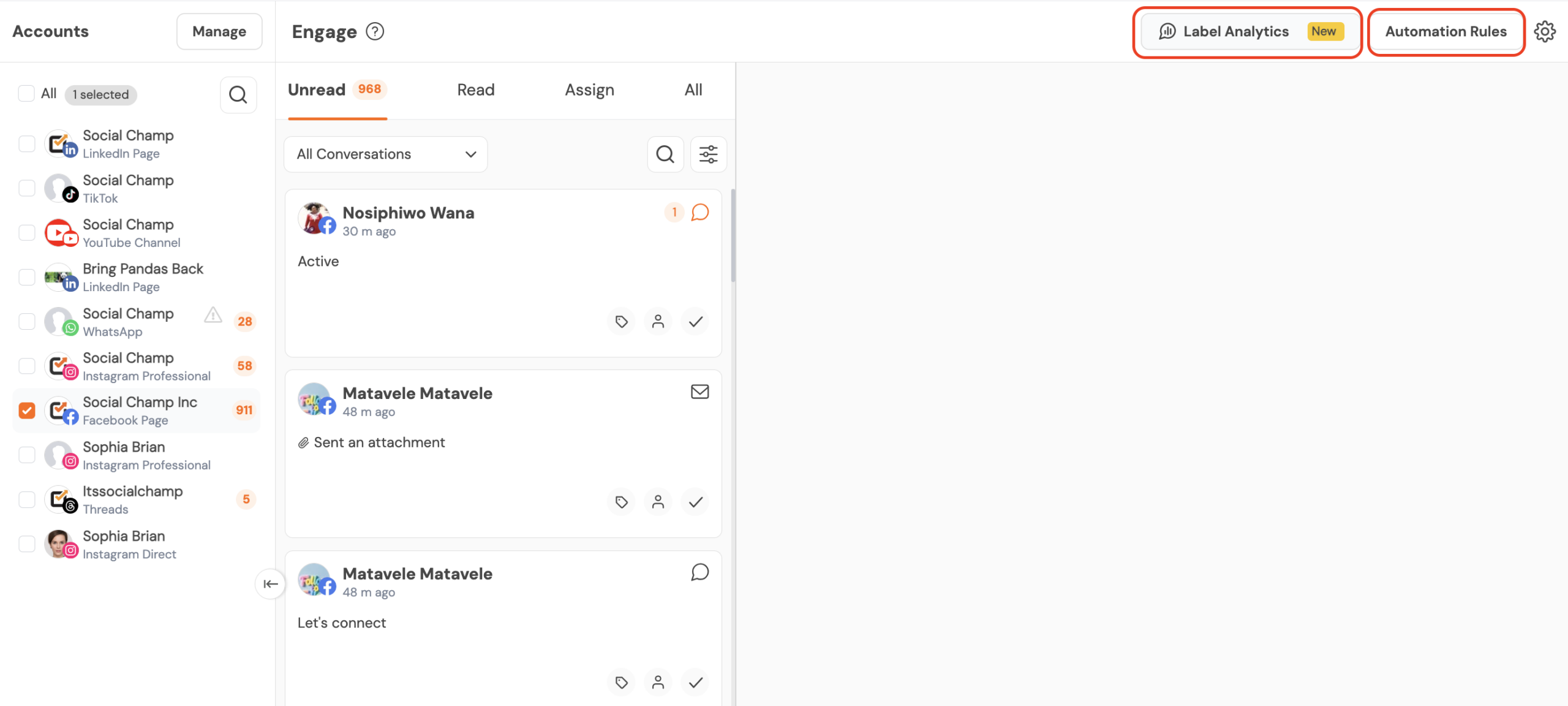Add label to Nosiphiwo Wana conversation

621,322
